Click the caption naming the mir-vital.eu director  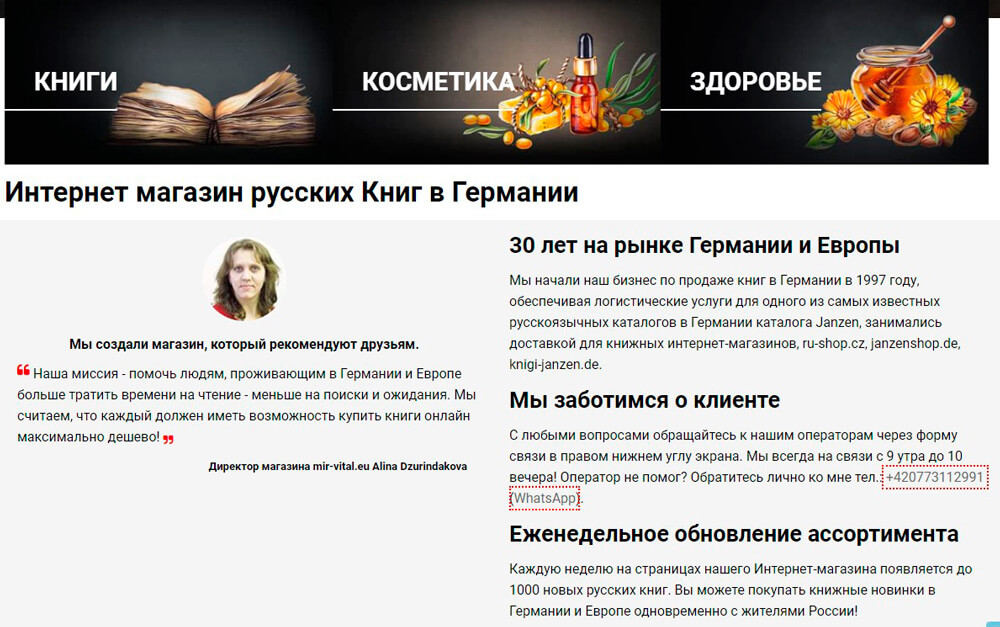(x=337, y=466)
